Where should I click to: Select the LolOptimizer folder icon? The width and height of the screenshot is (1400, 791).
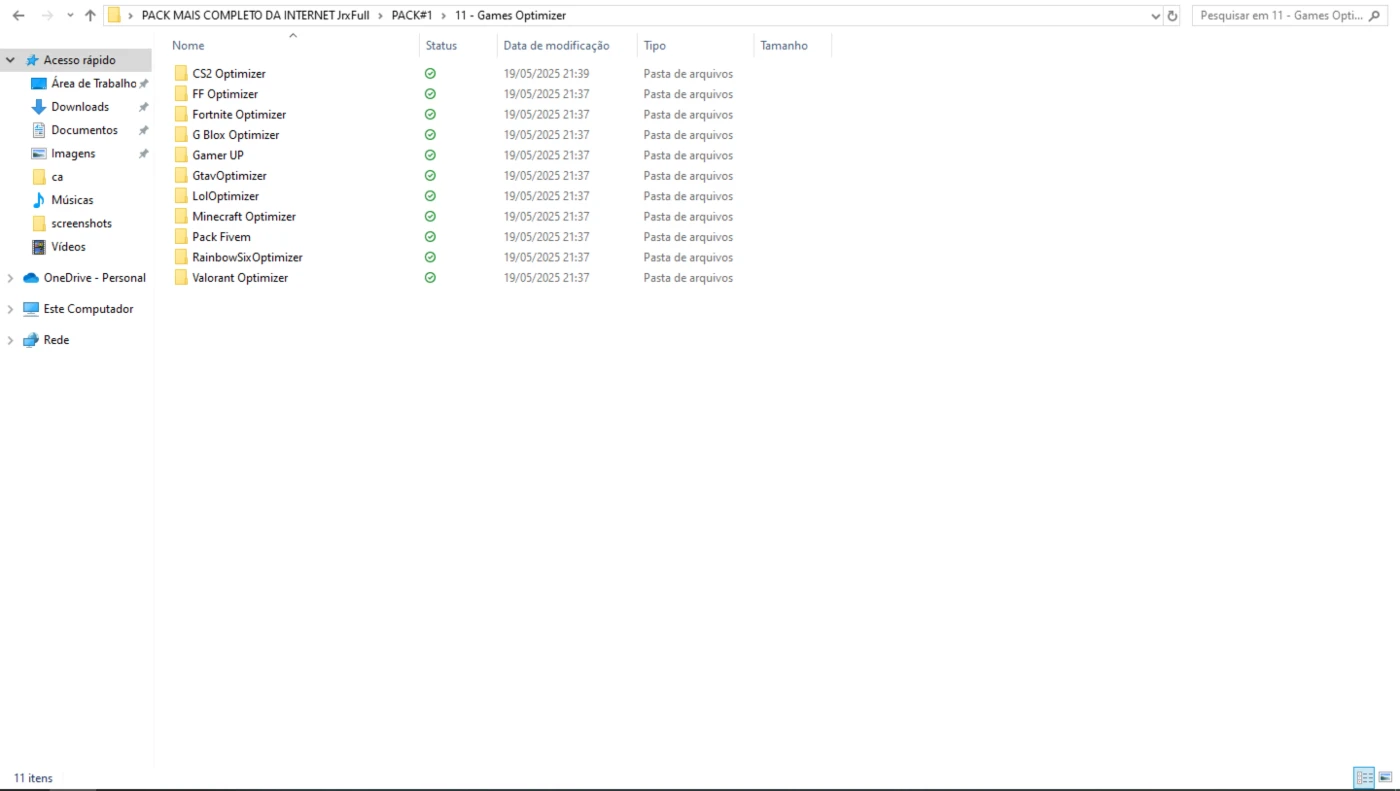[181, 196]
